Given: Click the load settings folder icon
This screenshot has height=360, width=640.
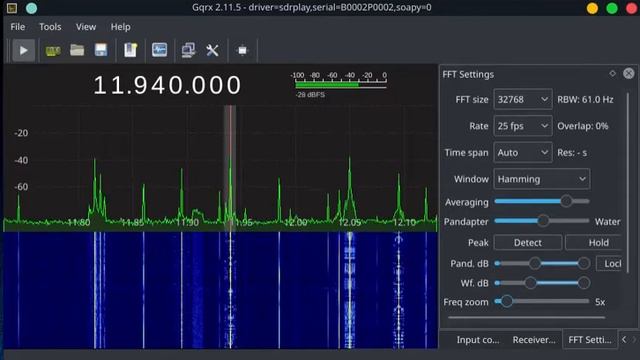Looking at the screenshot, I should 77,50.
